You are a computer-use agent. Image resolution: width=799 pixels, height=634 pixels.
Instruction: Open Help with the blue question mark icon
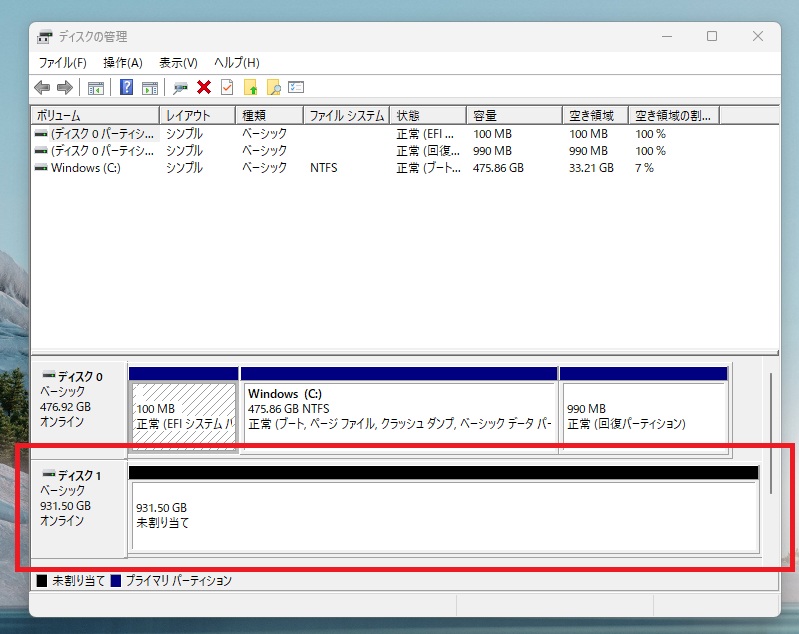126,87
